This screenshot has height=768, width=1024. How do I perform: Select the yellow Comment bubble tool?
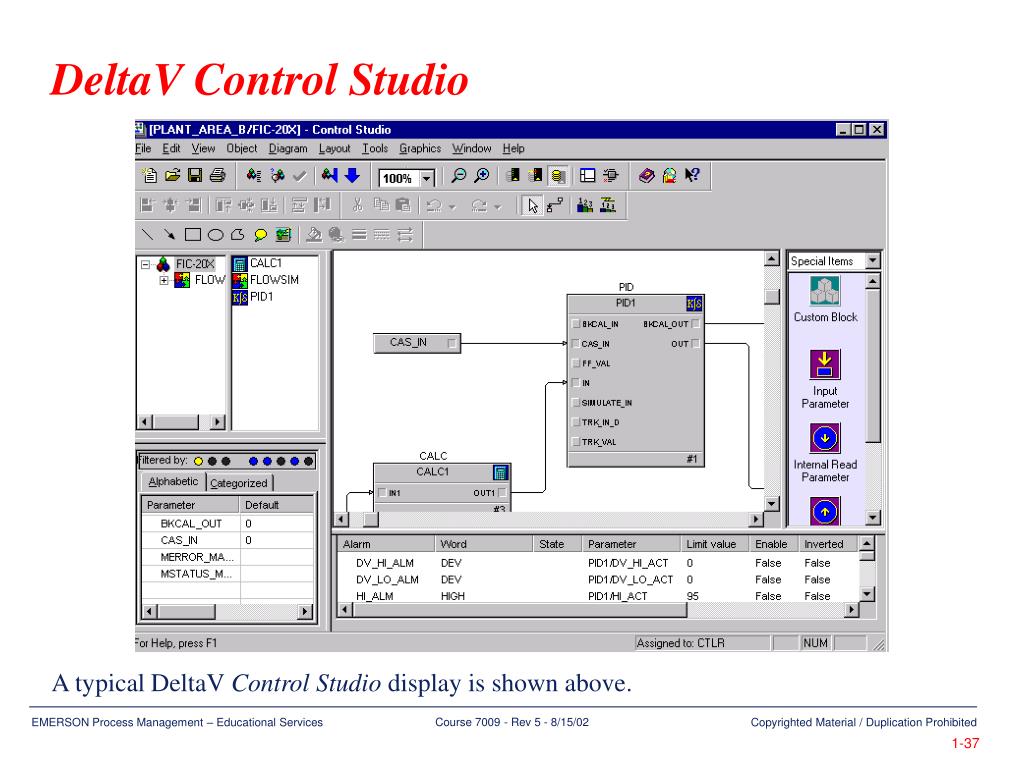[261, 235]
